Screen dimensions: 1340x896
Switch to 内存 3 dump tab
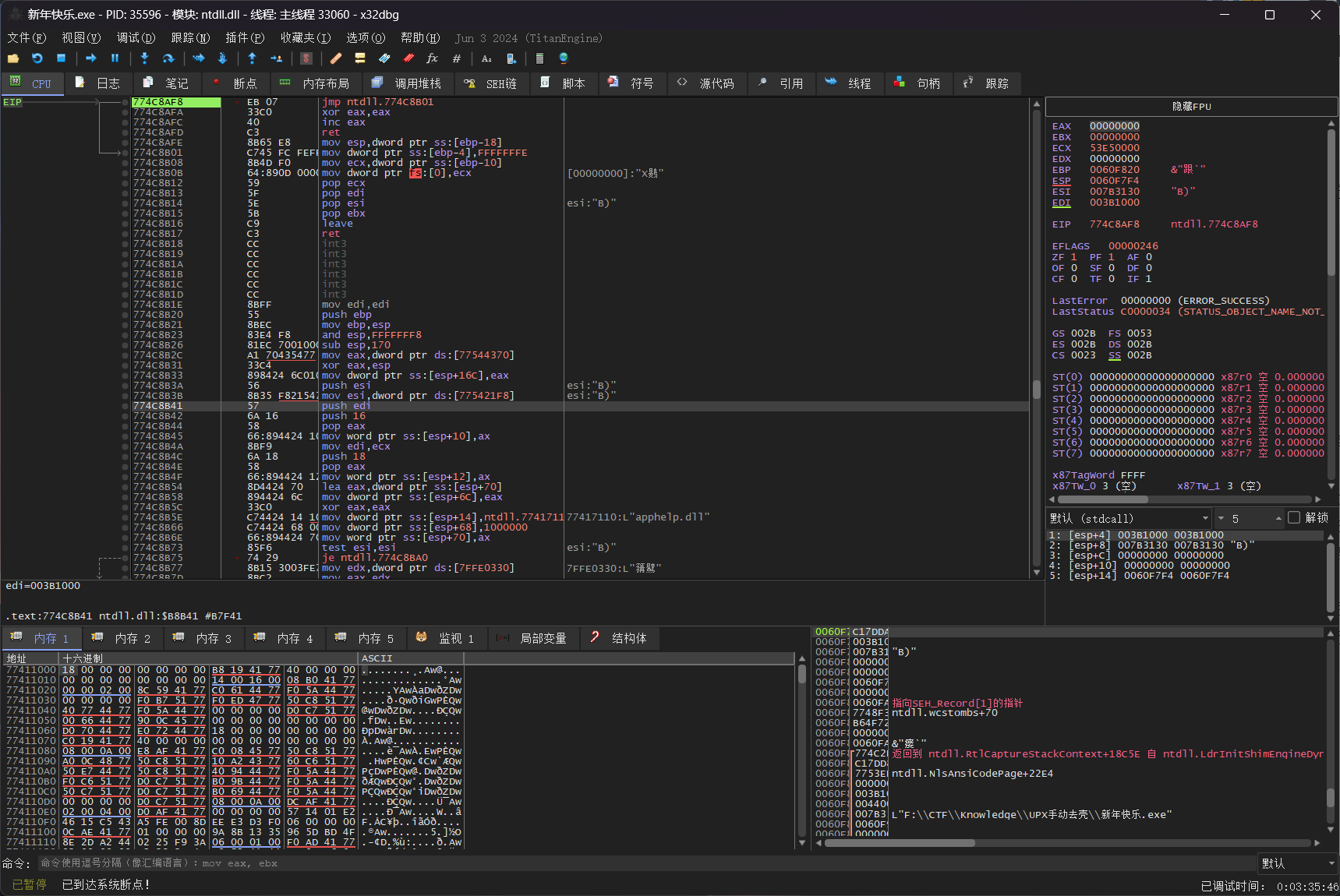click(204, 638)
